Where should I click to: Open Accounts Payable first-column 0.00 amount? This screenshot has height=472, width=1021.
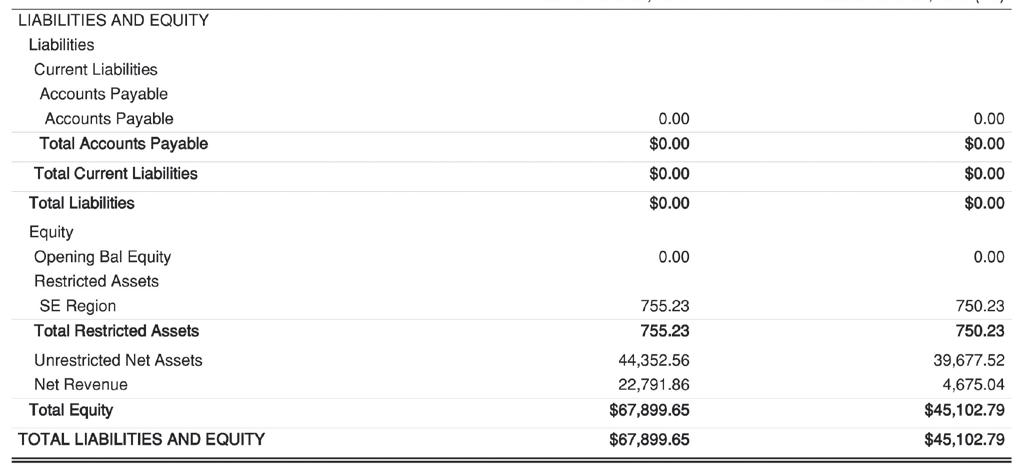point(673,118)
